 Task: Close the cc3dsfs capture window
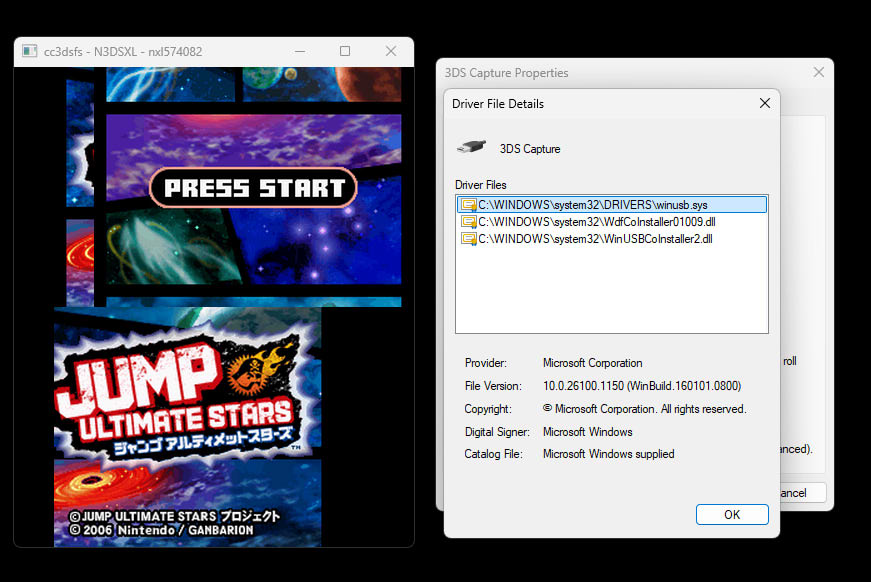[391, 51]
